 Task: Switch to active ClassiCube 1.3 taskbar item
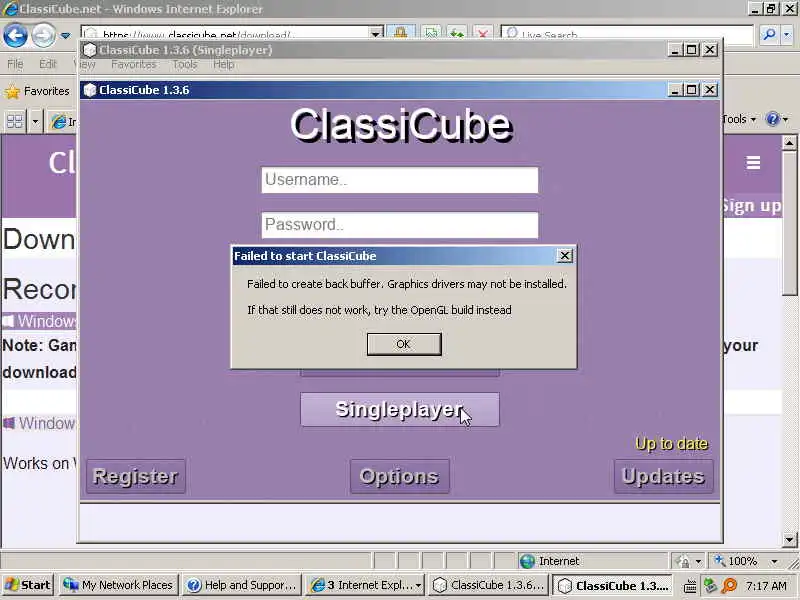[613, 585]
